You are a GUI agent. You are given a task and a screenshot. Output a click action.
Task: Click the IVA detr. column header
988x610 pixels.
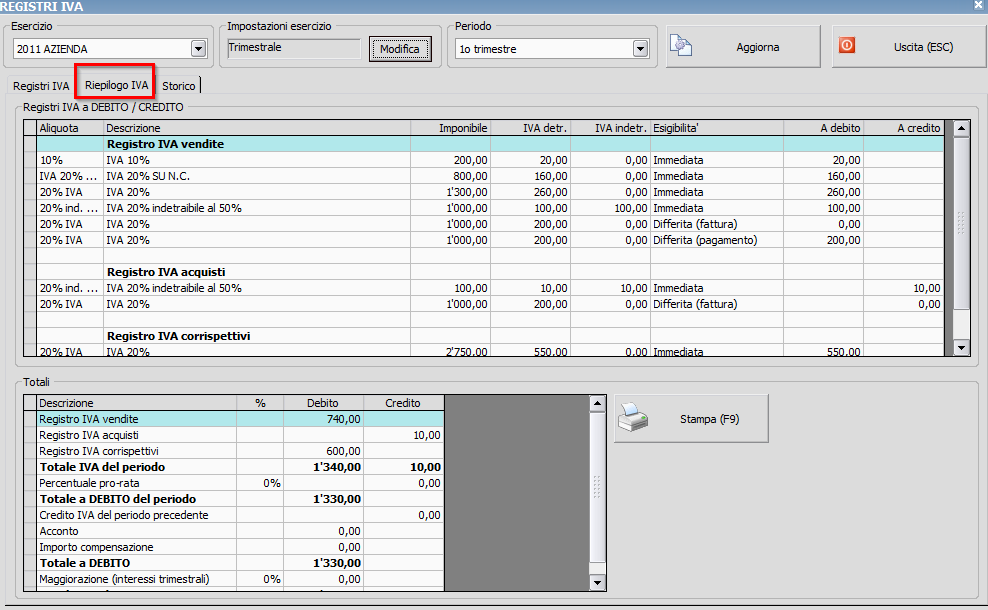pos(531,128)
